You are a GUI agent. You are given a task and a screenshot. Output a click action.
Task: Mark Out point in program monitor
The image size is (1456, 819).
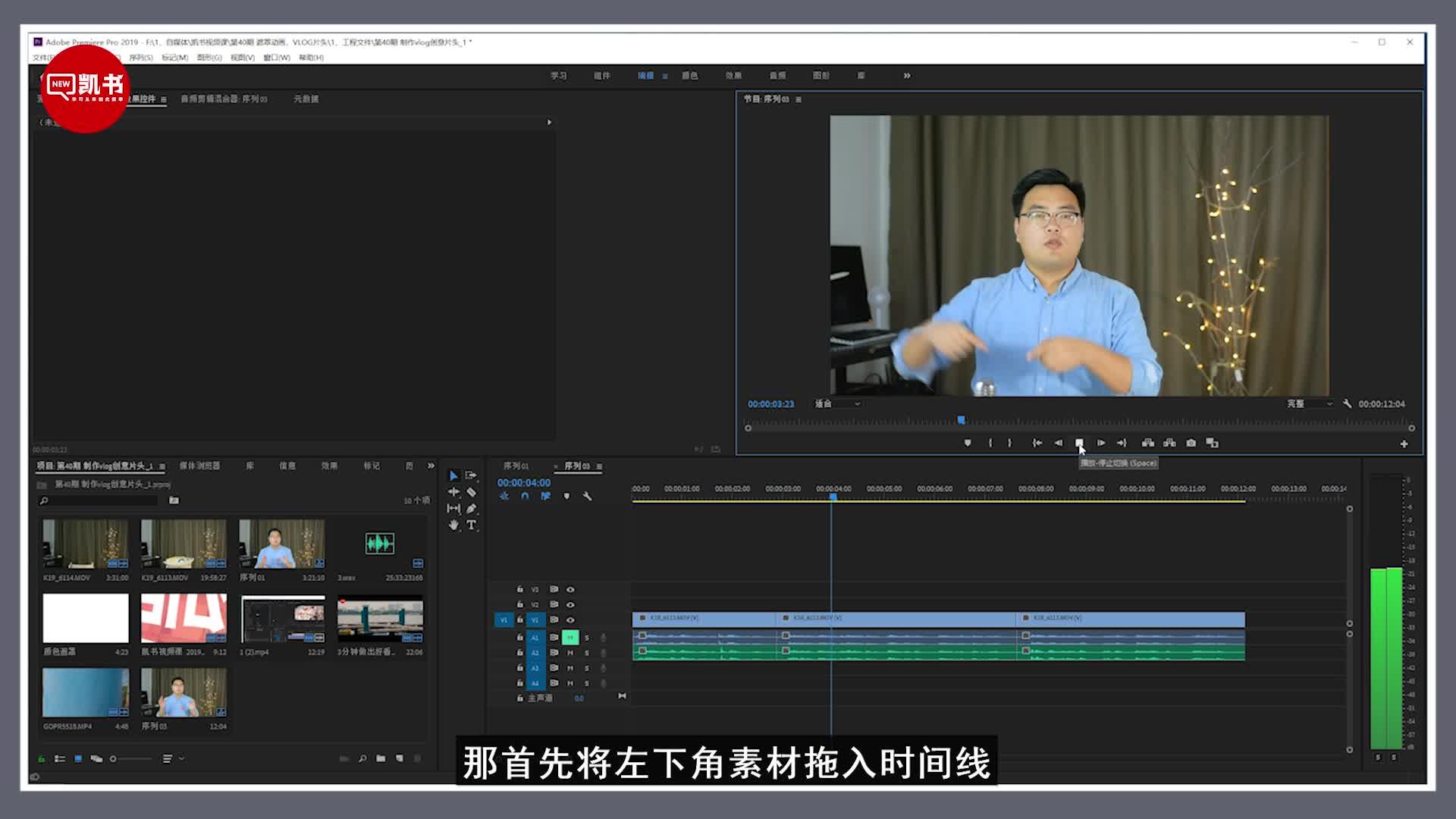click(1009, 443)
